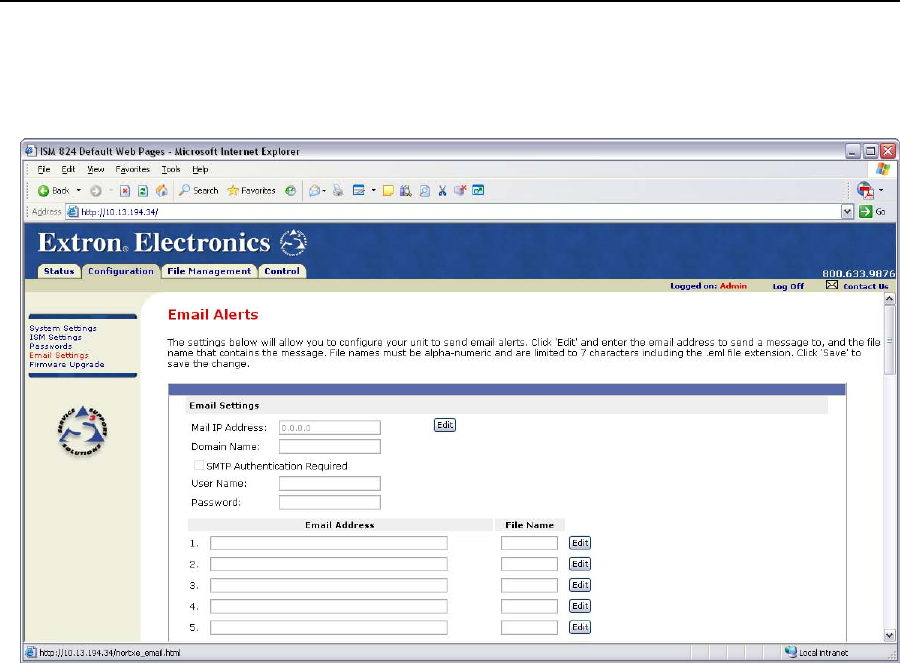Switch to the Status tab

[x=59, y=271]
